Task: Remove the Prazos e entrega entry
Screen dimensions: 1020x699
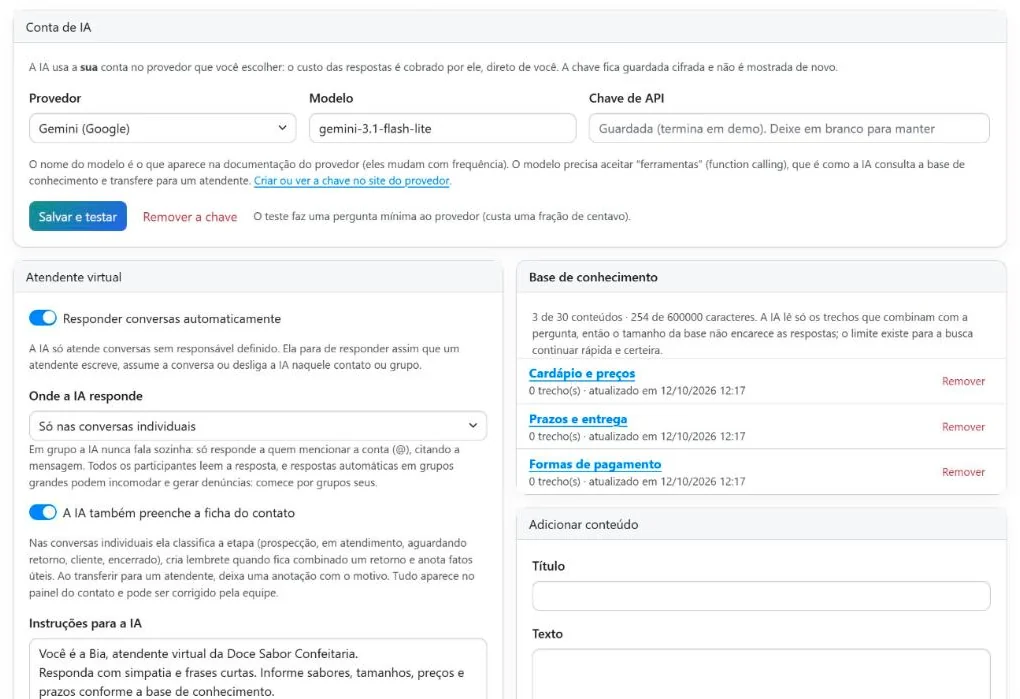Action: point(963,427)
